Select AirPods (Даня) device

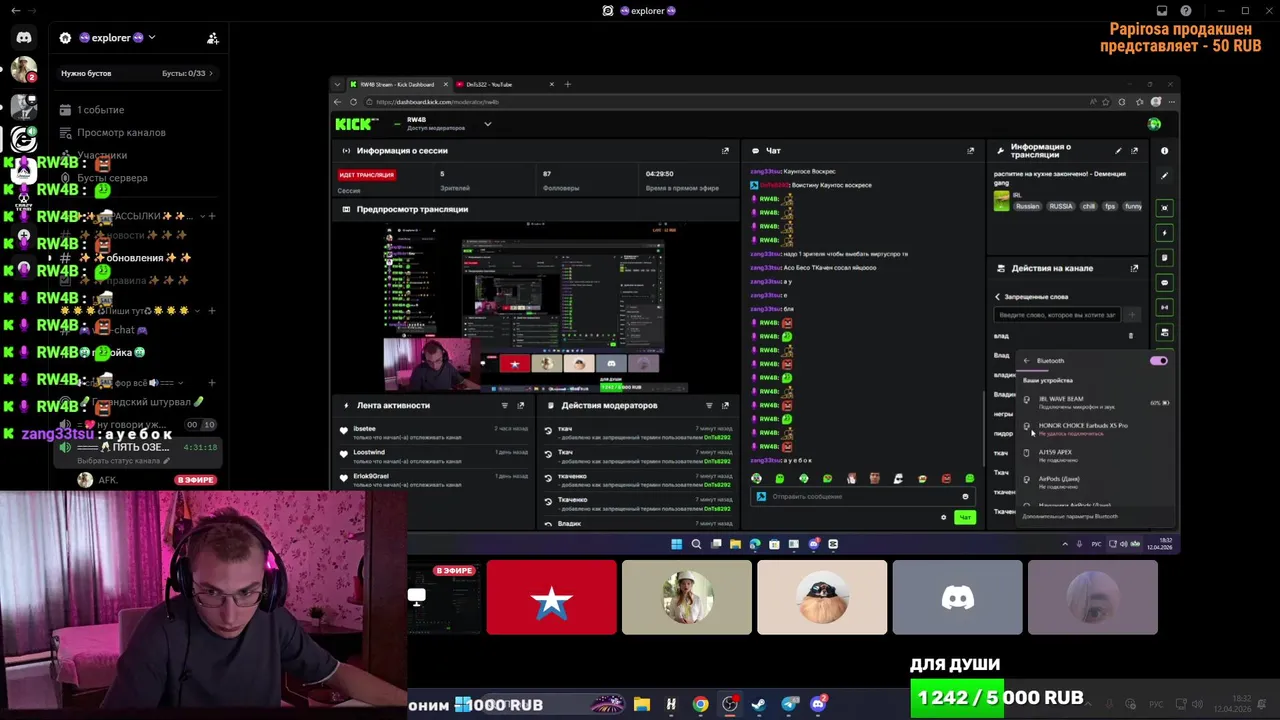coord(1095,482)
